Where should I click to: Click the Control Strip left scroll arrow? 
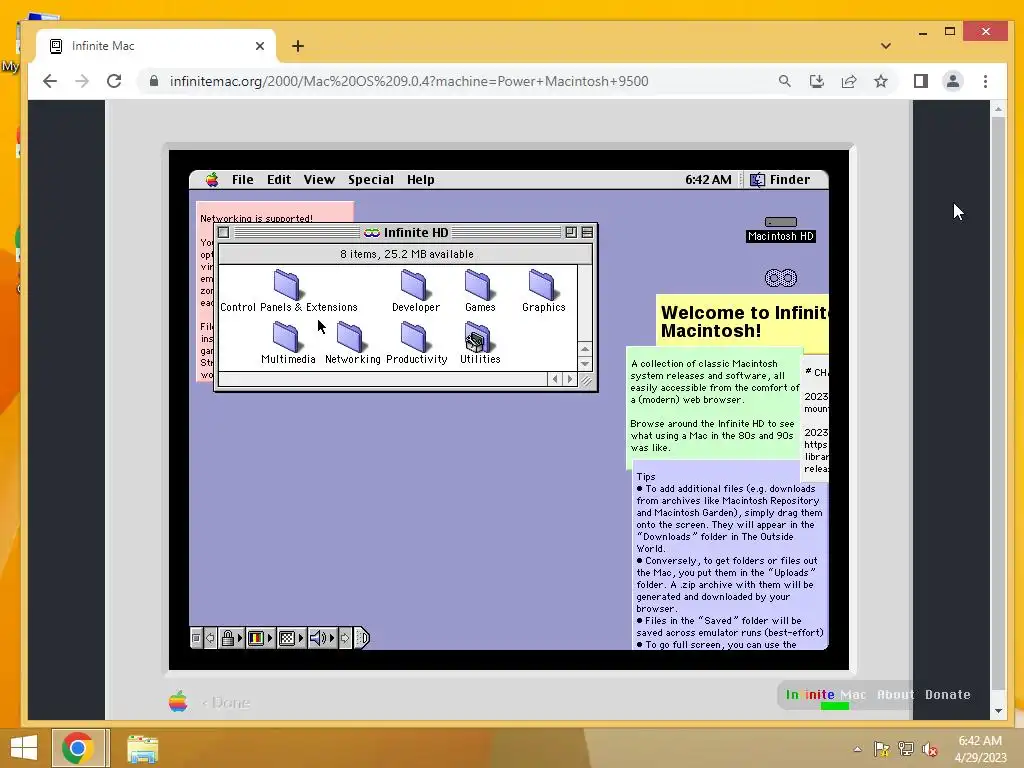pyautogui.click(x=210, y=637)
